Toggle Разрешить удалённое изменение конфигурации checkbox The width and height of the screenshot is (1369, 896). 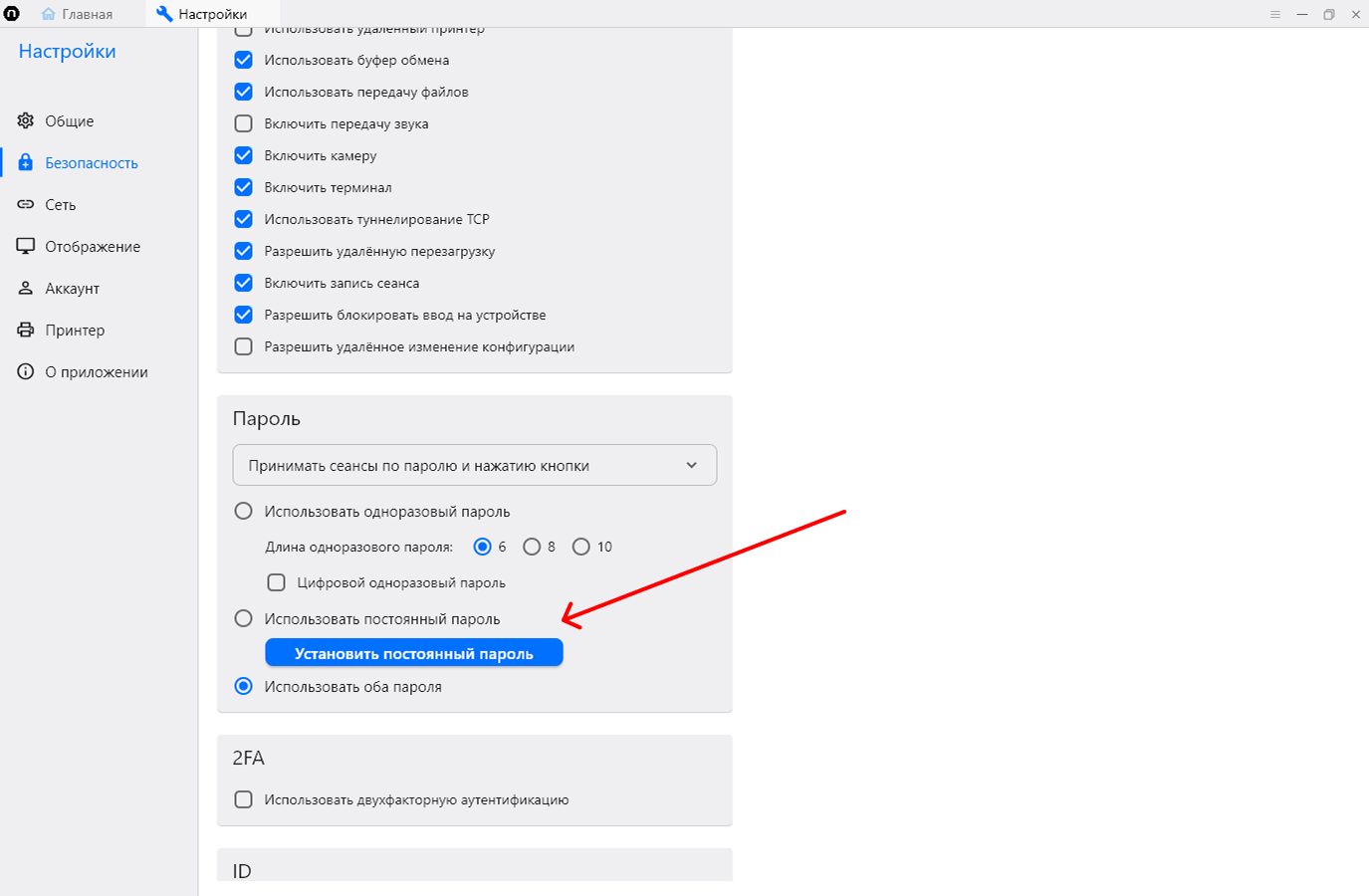point(244,346)
